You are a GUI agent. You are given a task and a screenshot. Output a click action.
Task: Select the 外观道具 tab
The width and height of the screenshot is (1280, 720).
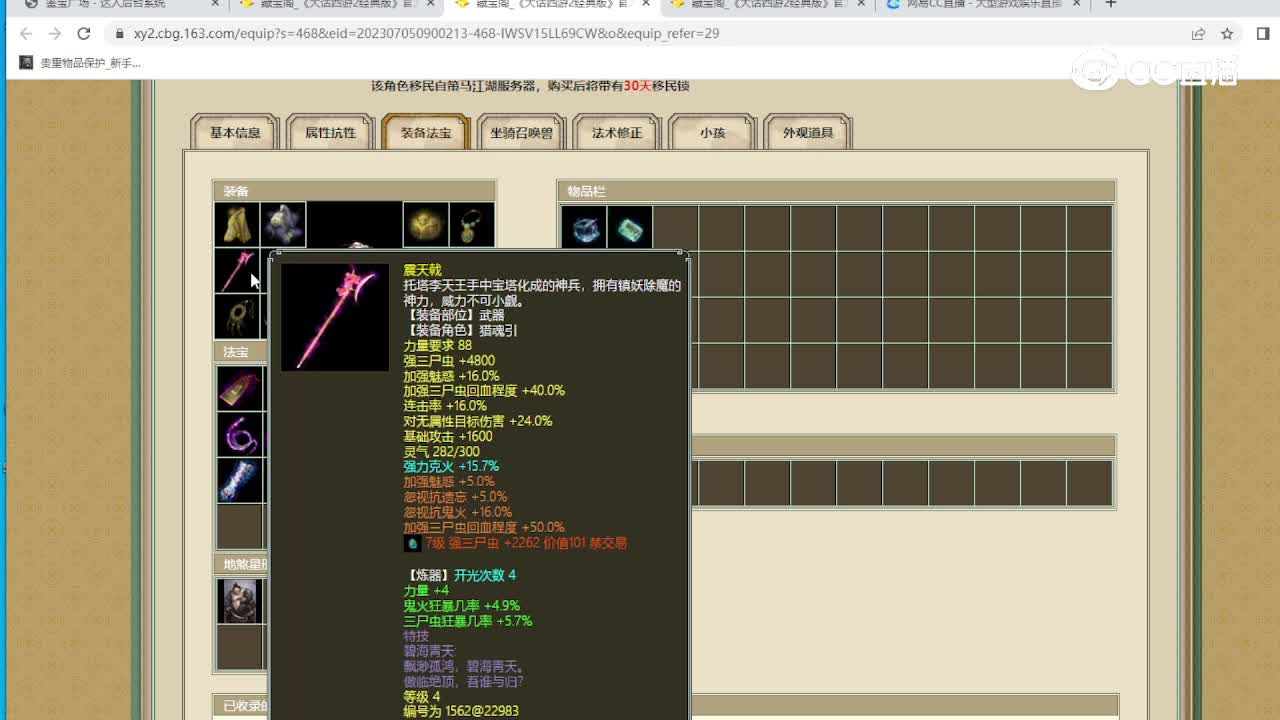[x=808, y=133]
